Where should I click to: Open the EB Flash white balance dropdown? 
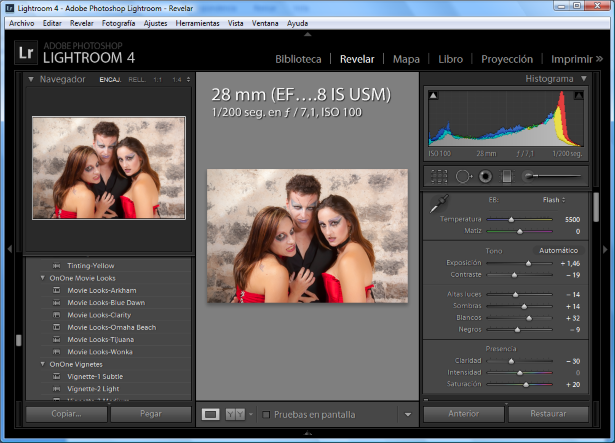[x=554, y=200]
